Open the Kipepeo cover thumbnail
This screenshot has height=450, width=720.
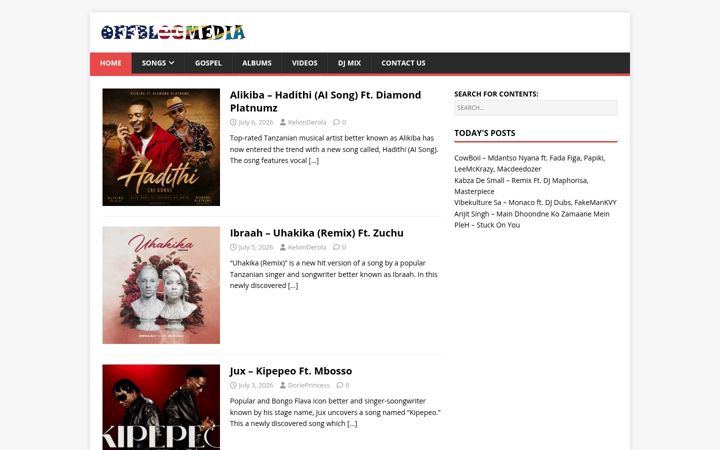click(x=161, y=407)
